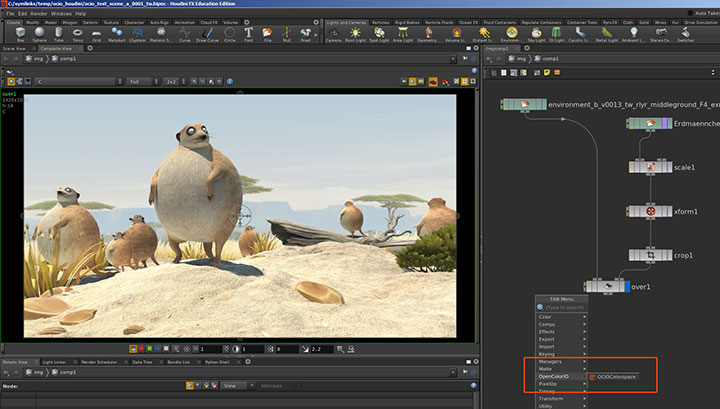The image size is (720, 409).
Task: Open the File menu
Action: (10, 14)
